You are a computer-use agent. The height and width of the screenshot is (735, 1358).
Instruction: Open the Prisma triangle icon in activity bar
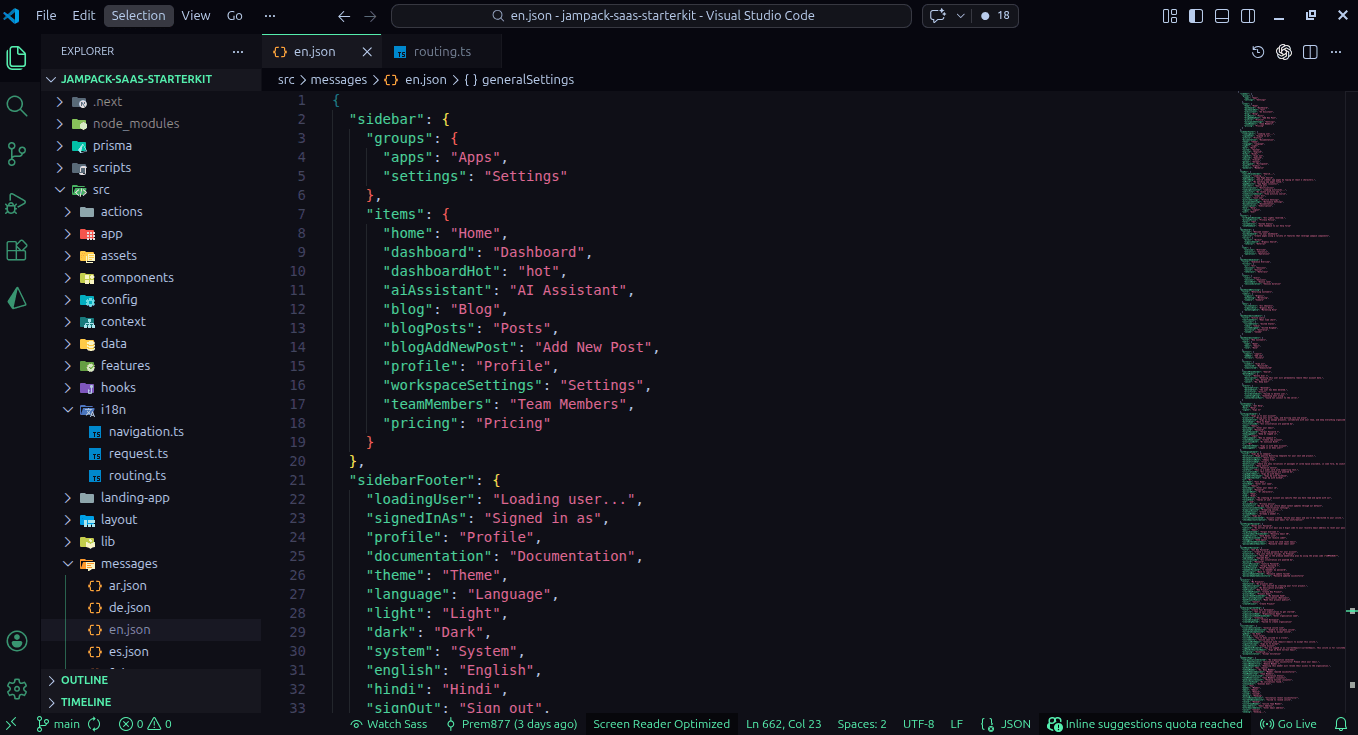[17, 298]
